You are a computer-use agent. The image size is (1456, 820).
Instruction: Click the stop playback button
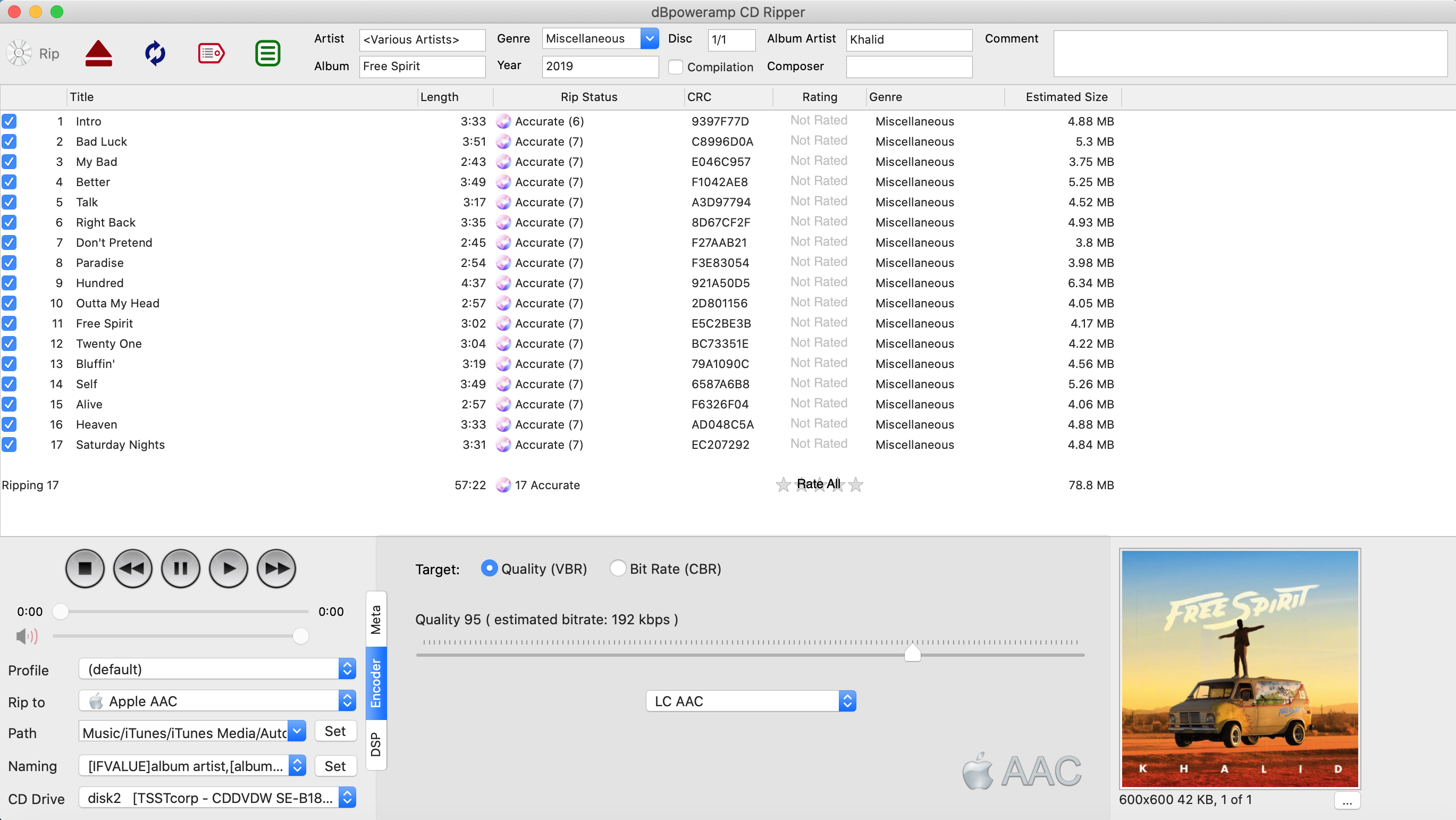[x=84, y=568]
